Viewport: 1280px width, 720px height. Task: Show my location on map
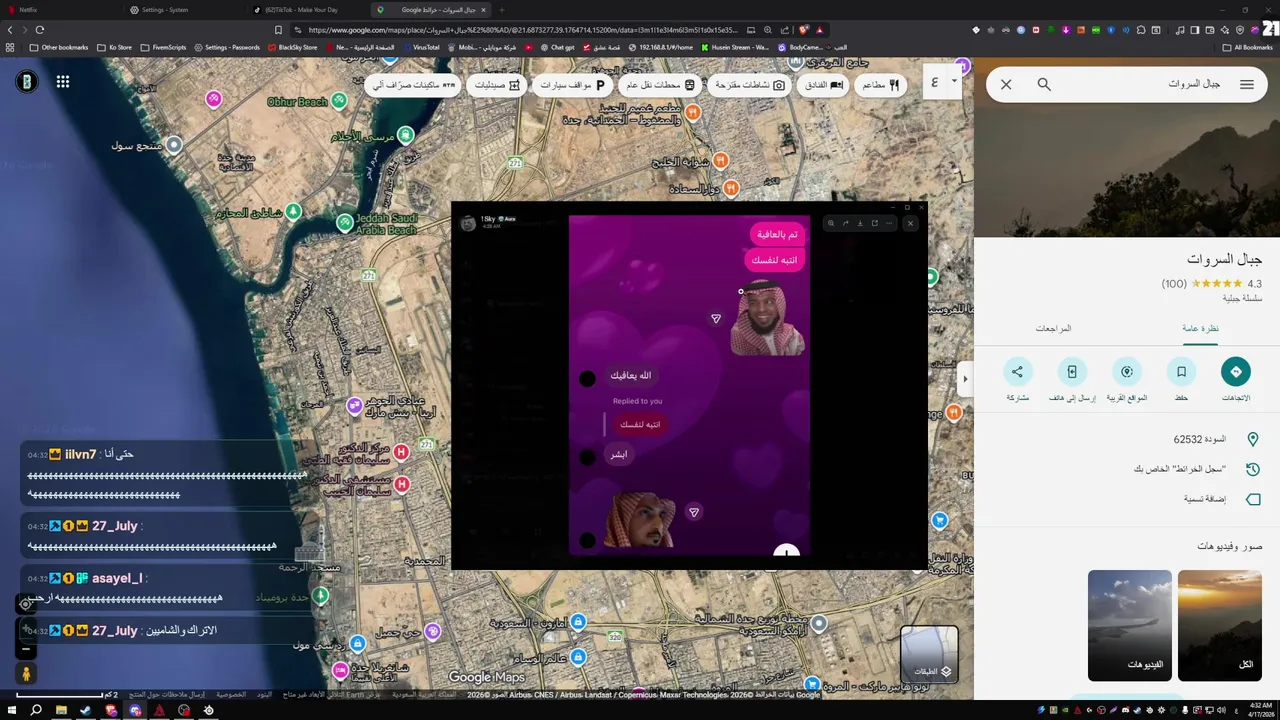(x=26, y=603)
